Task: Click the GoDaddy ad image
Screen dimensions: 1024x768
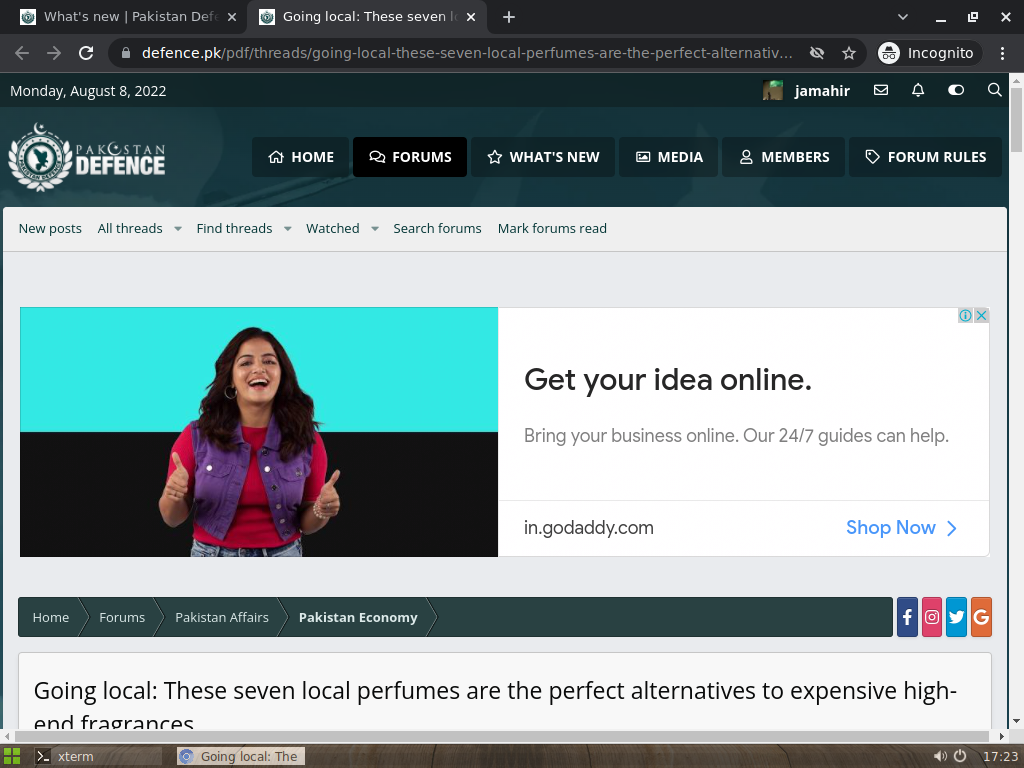Action: pos(259,432)
